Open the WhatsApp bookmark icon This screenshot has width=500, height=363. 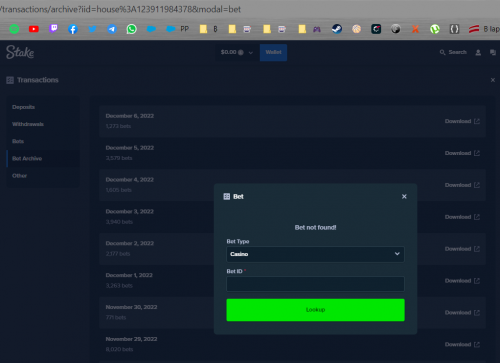pyautogui.click(x=132, y=29)
